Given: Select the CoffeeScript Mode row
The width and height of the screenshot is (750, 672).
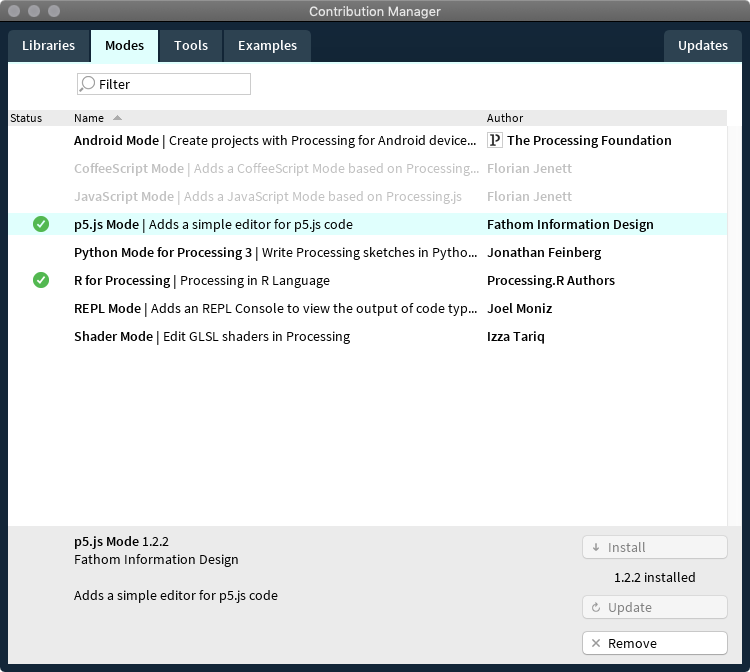Looking at the screenshot, I should click(367, 168).
